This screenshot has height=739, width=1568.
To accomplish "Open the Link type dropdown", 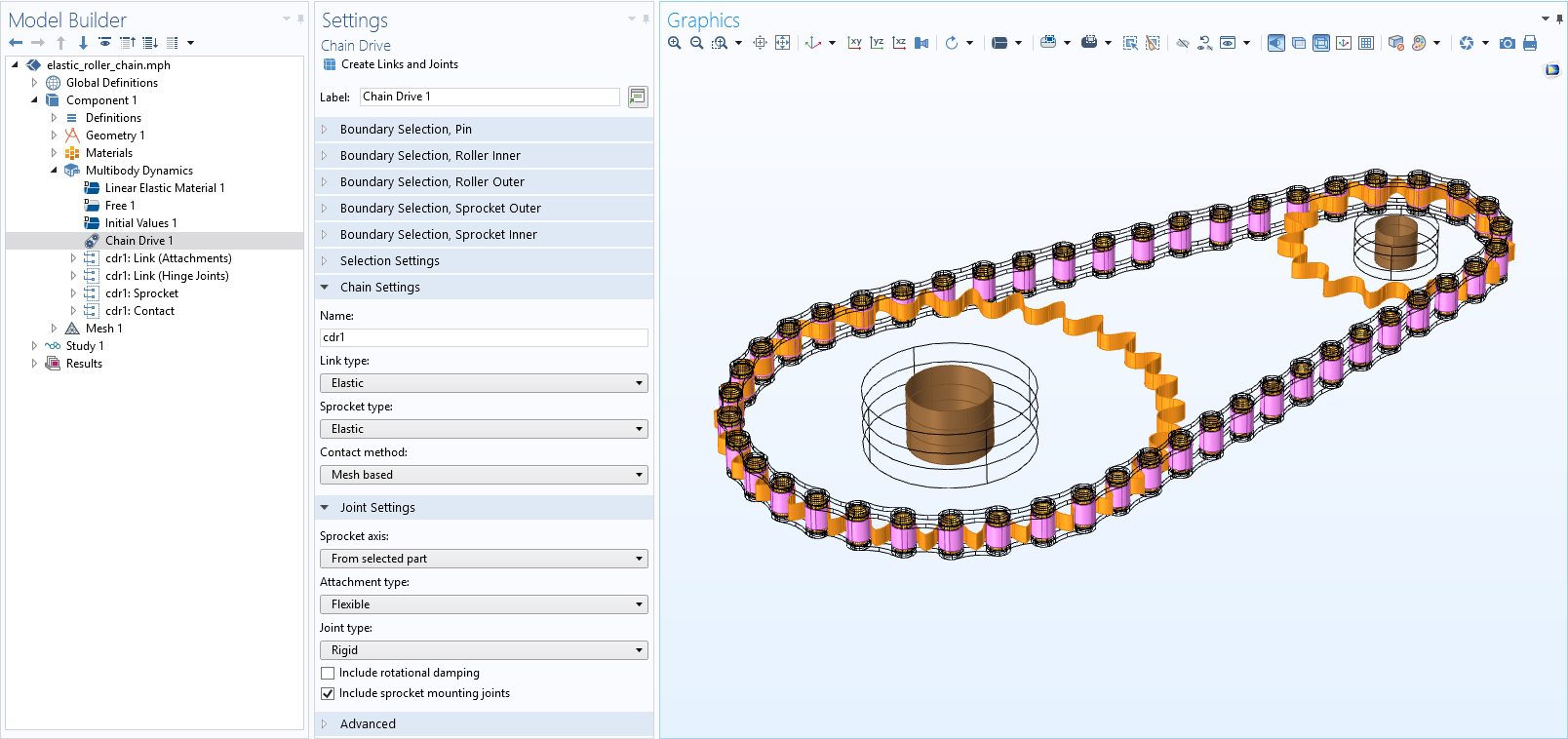I will tap(484, 383).
